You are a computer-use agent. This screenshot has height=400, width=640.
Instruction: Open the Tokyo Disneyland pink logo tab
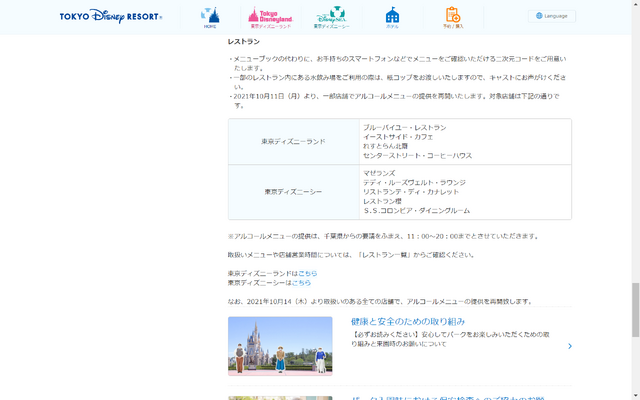pyautogui.click(x=271, y=18)
